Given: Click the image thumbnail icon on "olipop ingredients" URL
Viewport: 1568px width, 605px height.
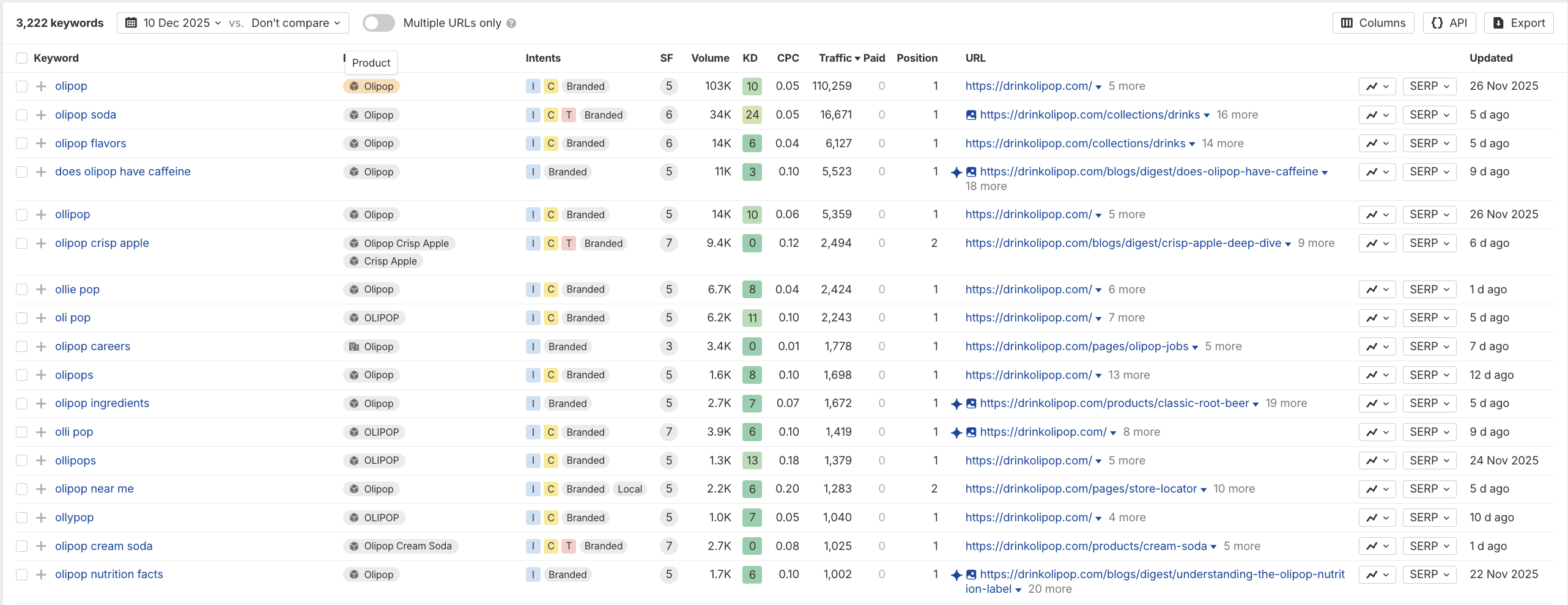Looking at the screenshot, I should [x=971, y=403].
